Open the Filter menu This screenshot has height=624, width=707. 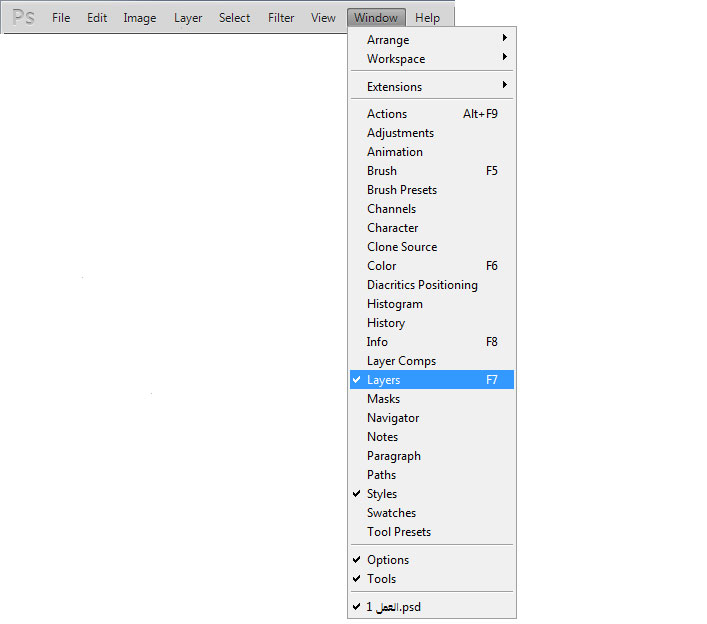281,18
